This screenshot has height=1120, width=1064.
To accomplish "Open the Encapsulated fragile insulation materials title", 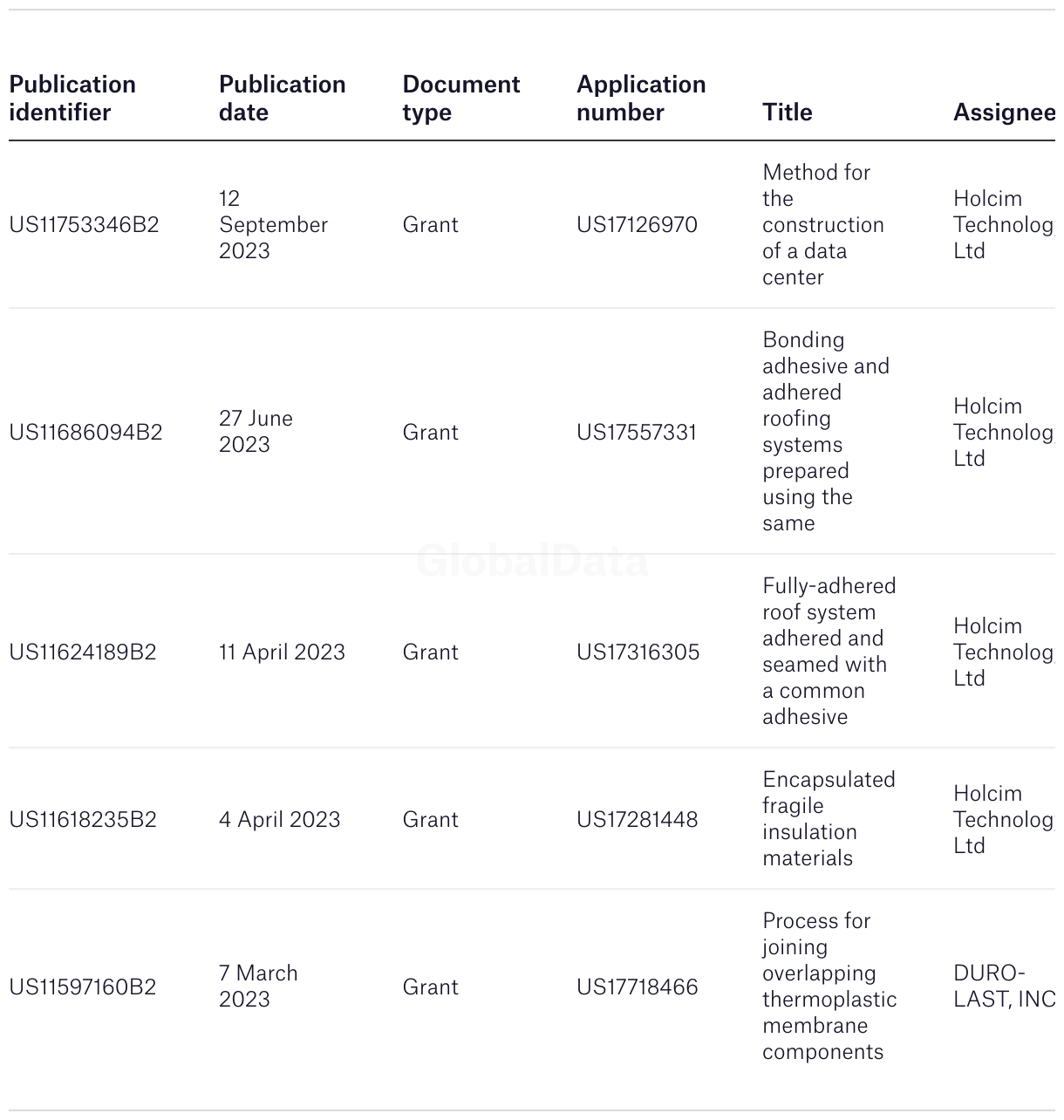I will tap(829, 819).
